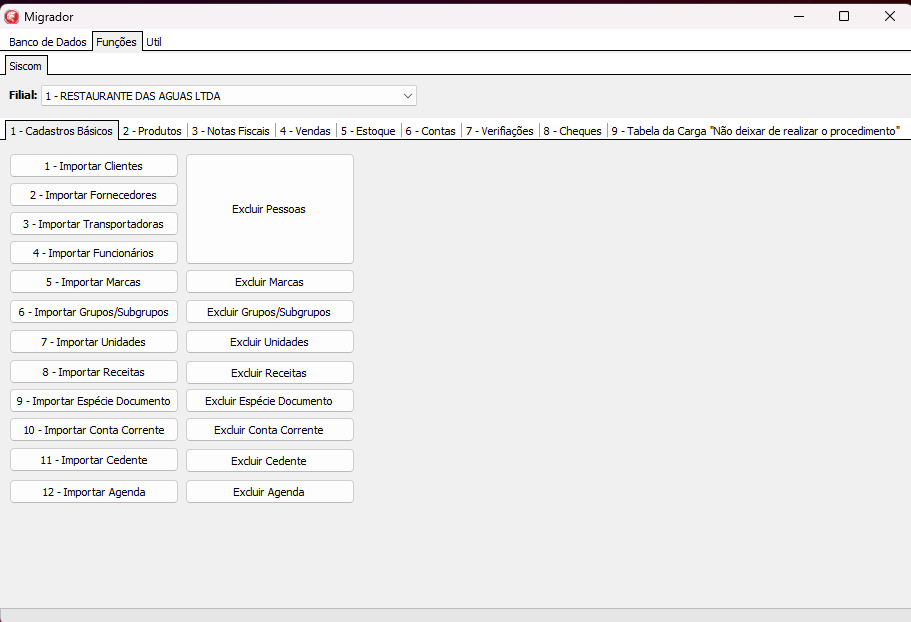
Task: Click 9 - Importar Espécie Documento button
Action: tap(94, 401)
